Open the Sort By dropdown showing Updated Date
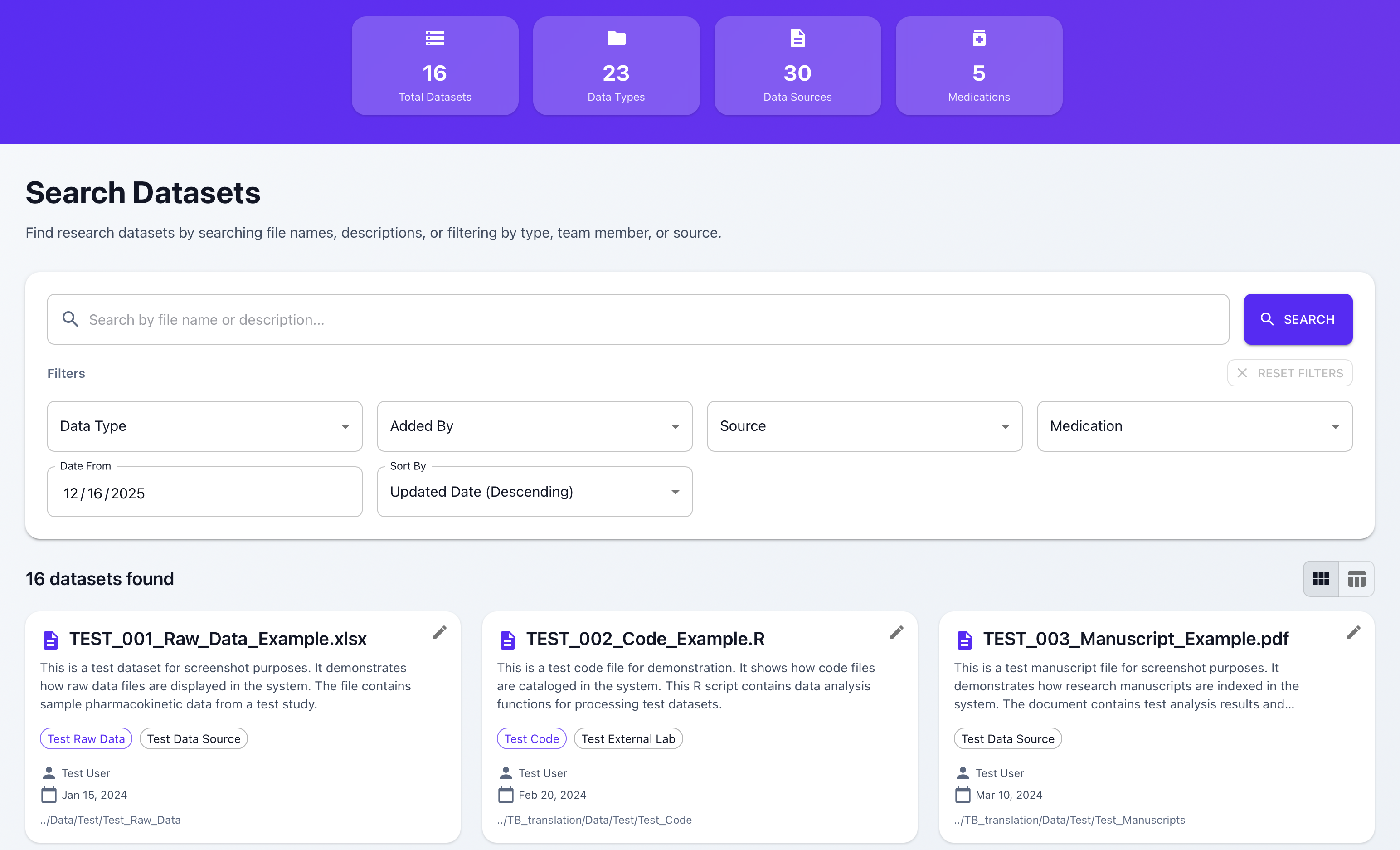Image resolution: width=1400 pixels, height=850 pixels. coord(534,491)
